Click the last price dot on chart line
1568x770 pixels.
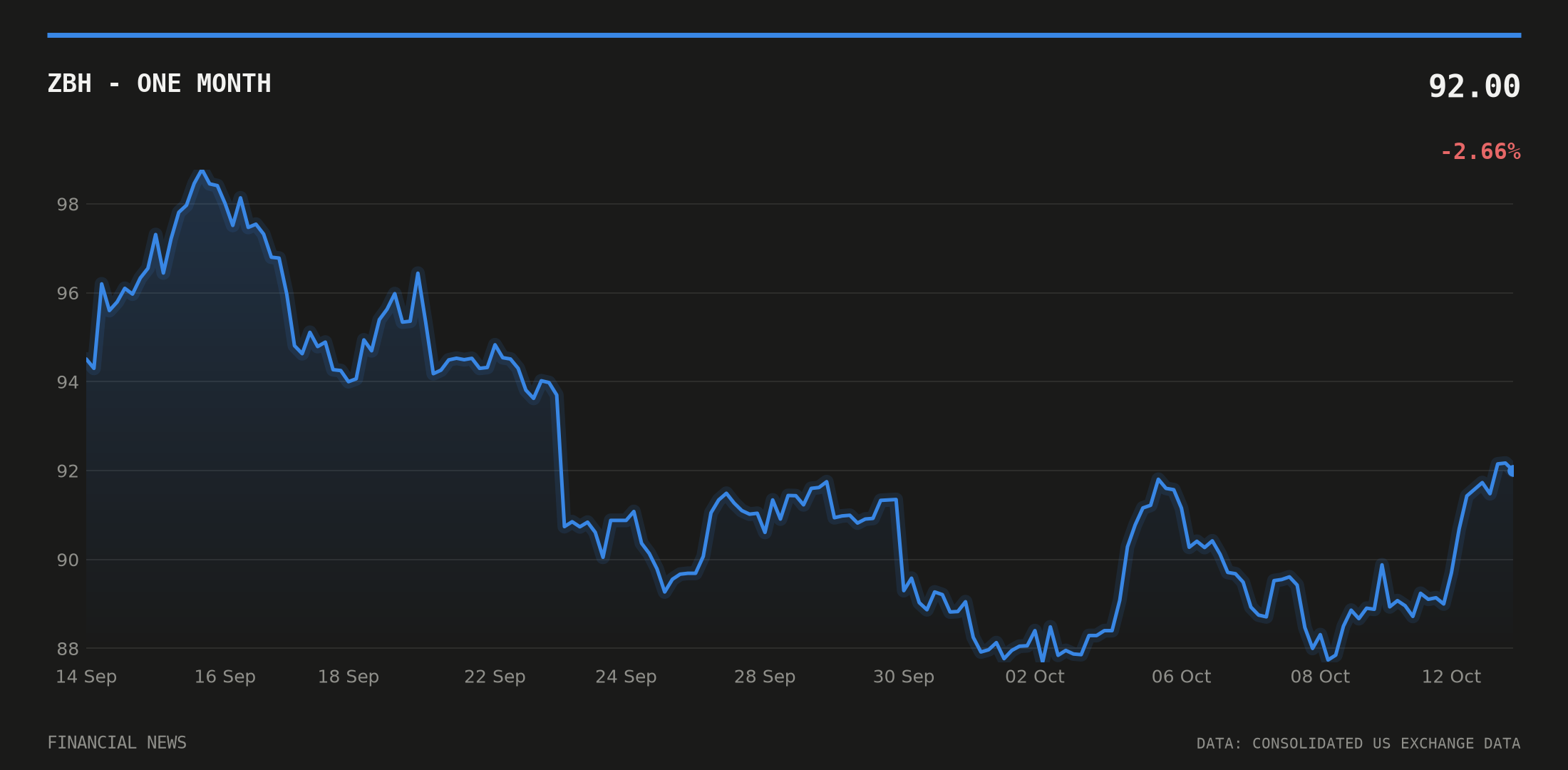pyautogui.click(x=1512, y=471)
